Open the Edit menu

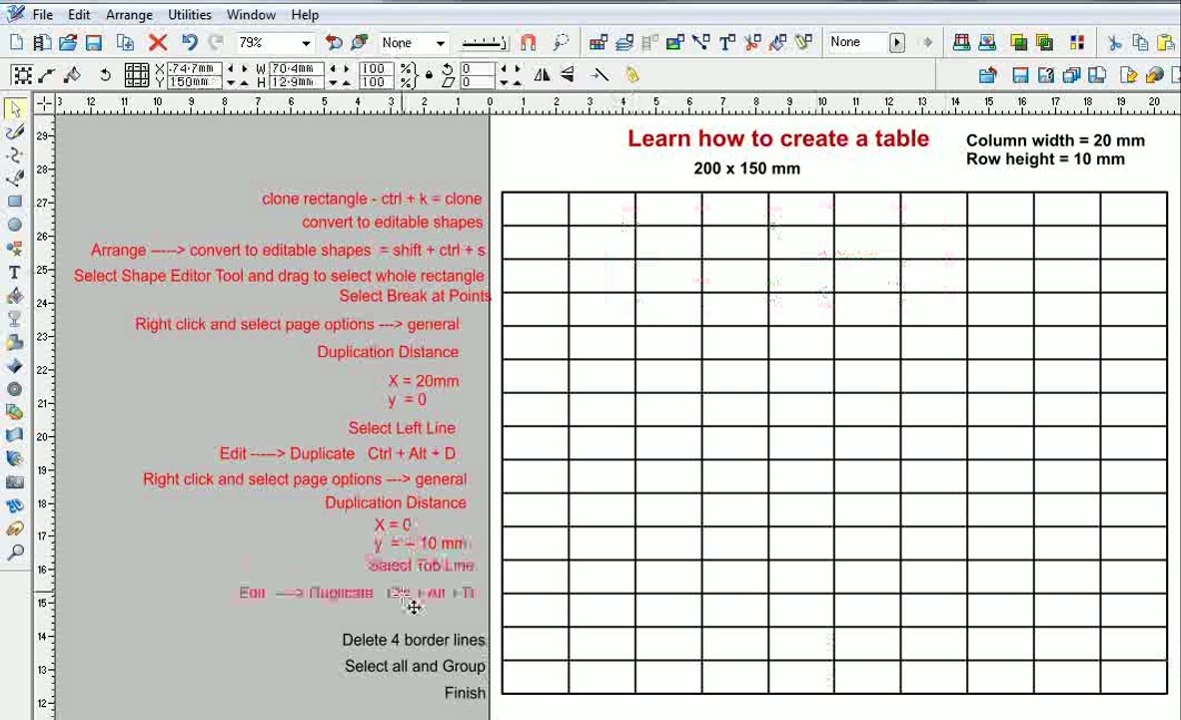coord(79,14)
